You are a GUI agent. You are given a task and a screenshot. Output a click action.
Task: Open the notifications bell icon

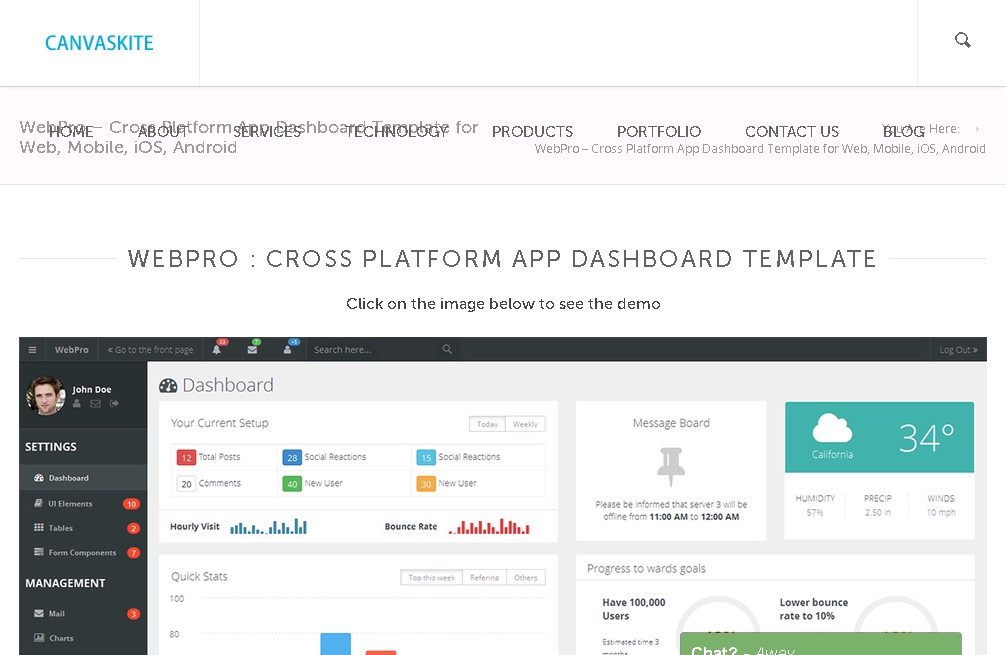coord(217,349)
